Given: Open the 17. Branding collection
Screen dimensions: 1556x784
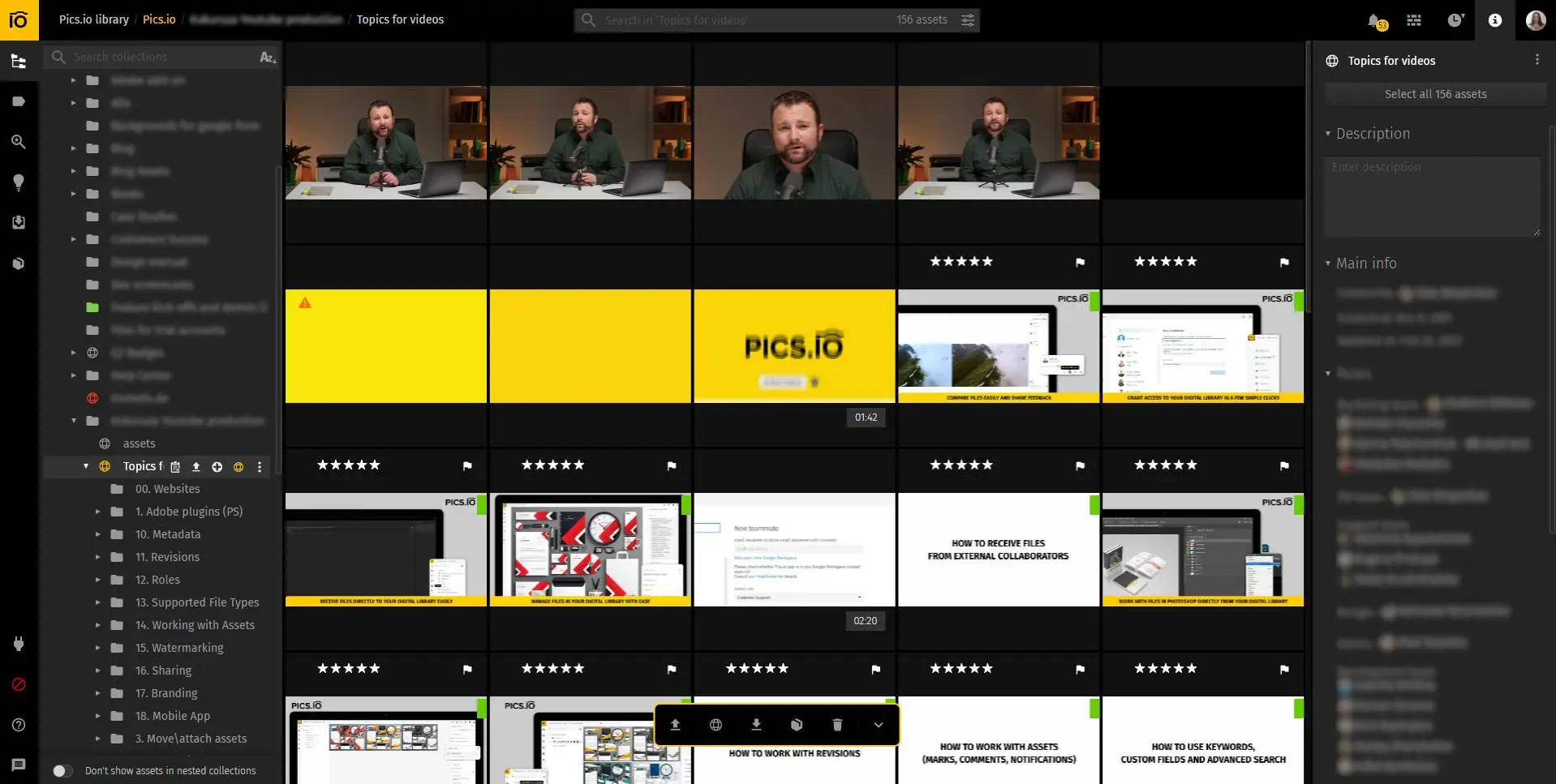Looking at the screenshot, I should pyautogui.click(x=166, y=693).
